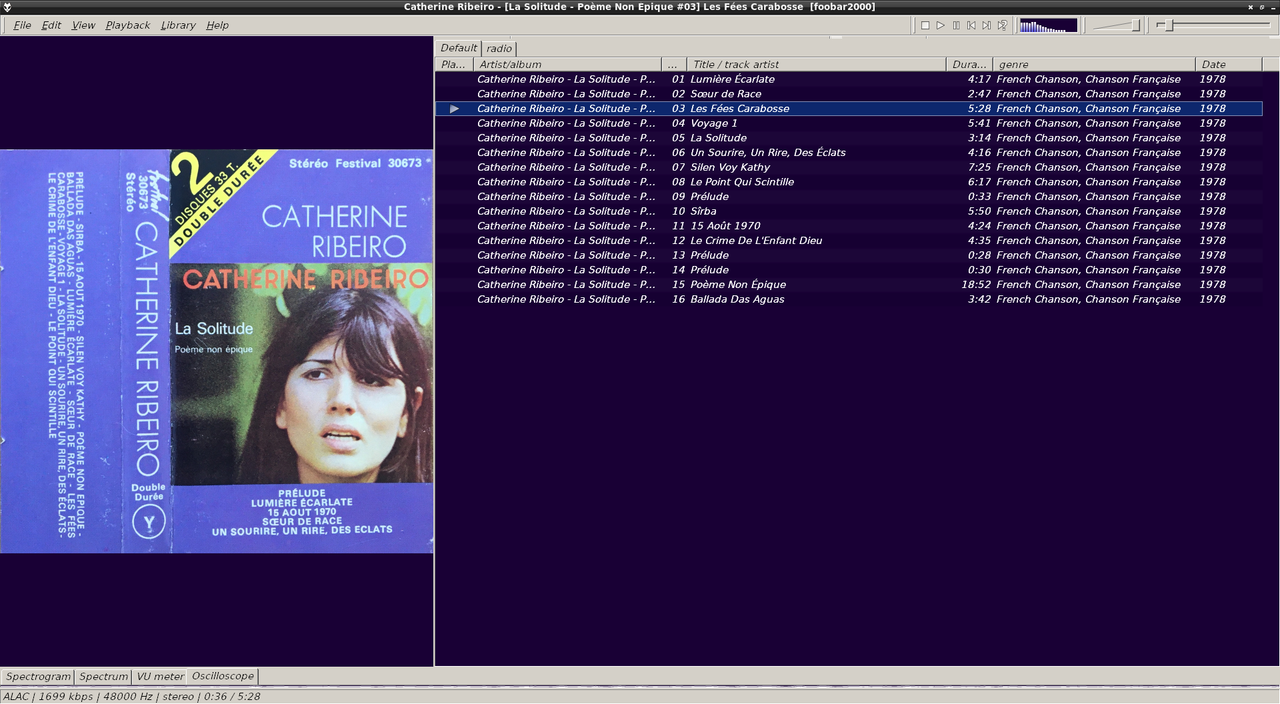This screenshot has width=1280, height=704.
Task: Select track 02 Sœur de Race
Action: pos(849,94)
